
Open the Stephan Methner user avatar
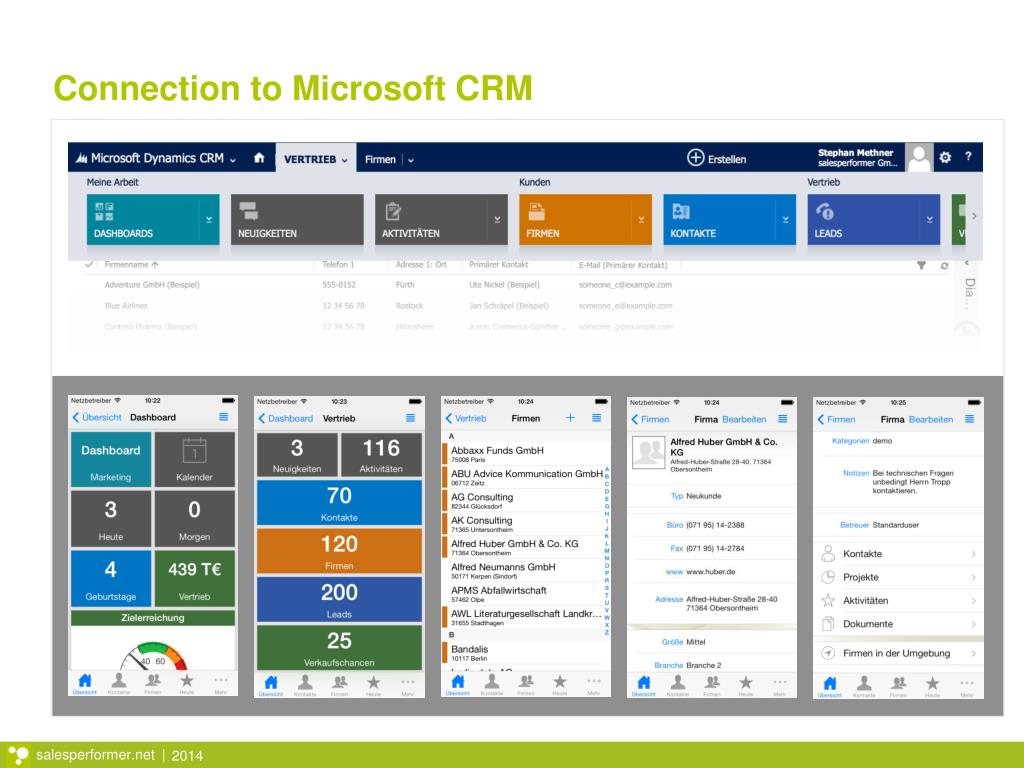(x=919, y=157)
